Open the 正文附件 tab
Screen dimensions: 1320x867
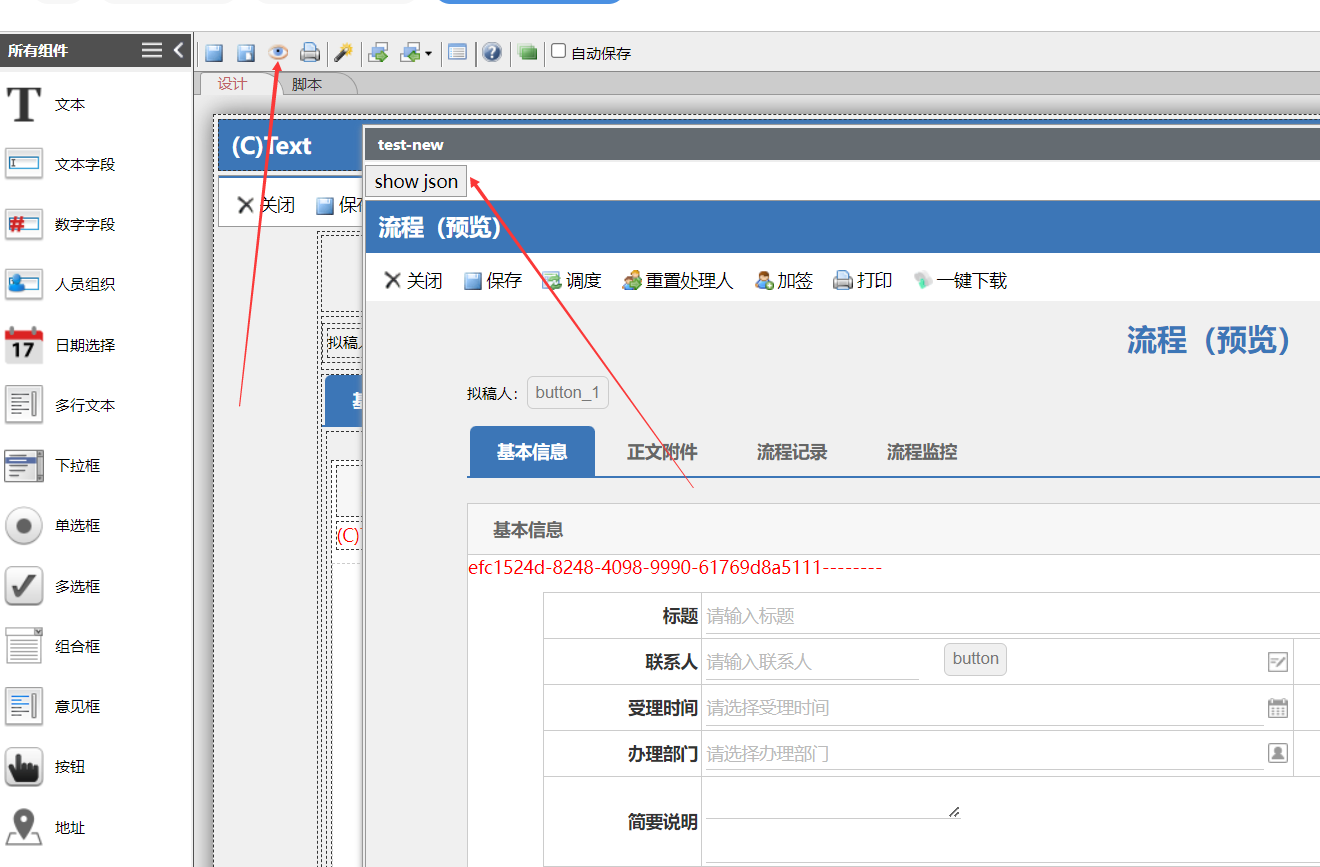pos(662,452)
